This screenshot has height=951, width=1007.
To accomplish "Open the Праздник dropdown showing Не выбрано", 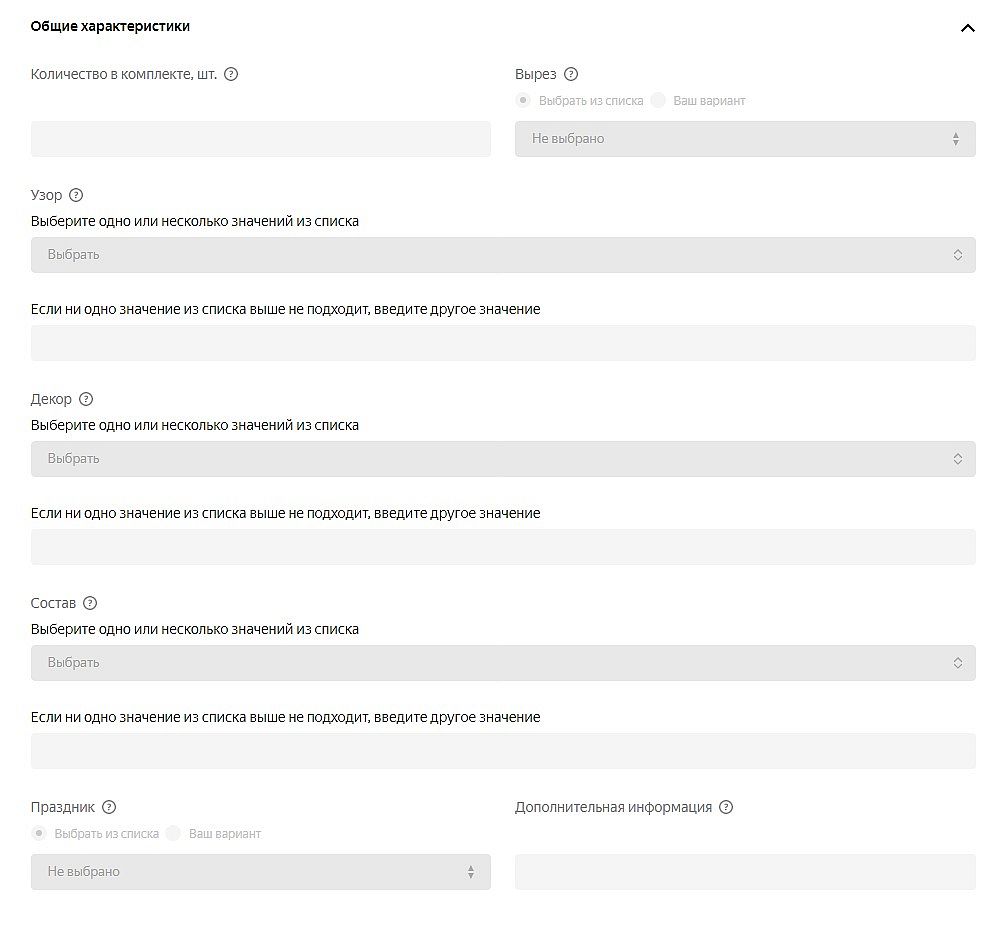I will pyautogui.click(x=261, y=872).
